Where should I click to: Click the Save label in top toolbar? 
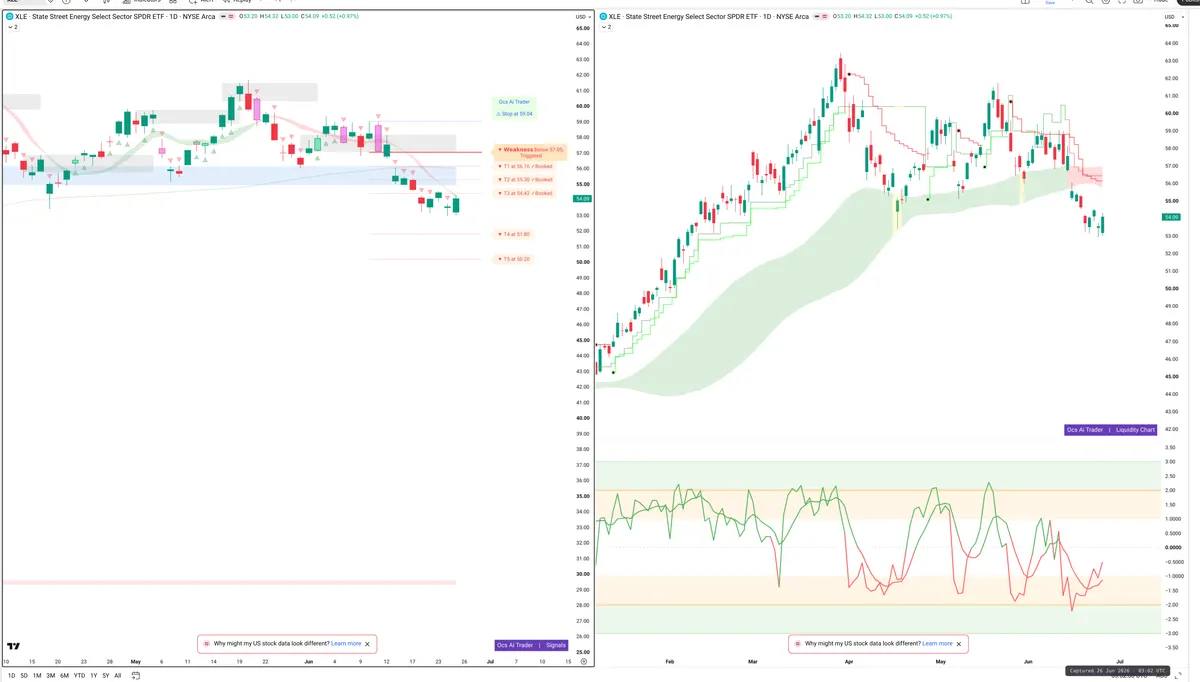coord(1050,3)
